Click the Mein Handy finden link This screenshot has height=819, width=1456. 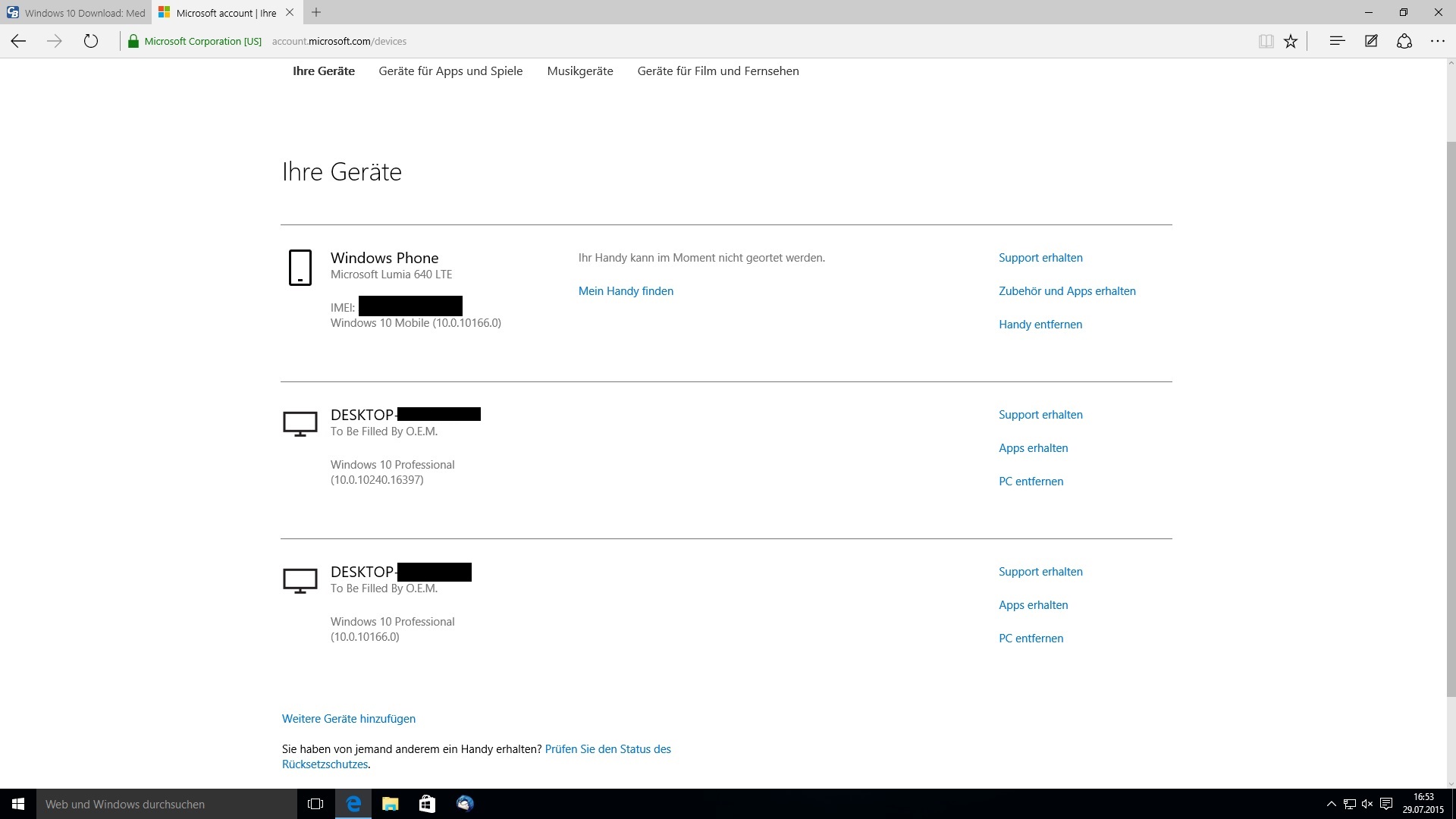(626, 291)
